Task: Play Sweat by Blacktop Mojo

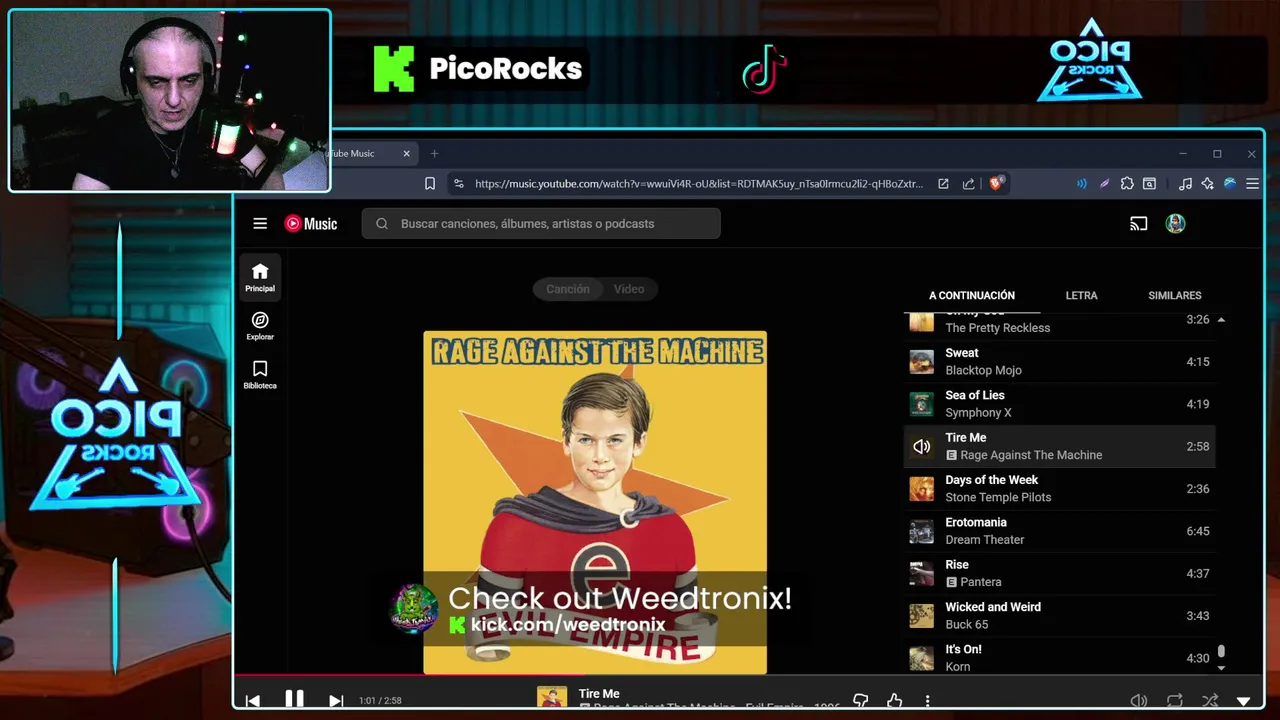Action: click(1060, 362)
